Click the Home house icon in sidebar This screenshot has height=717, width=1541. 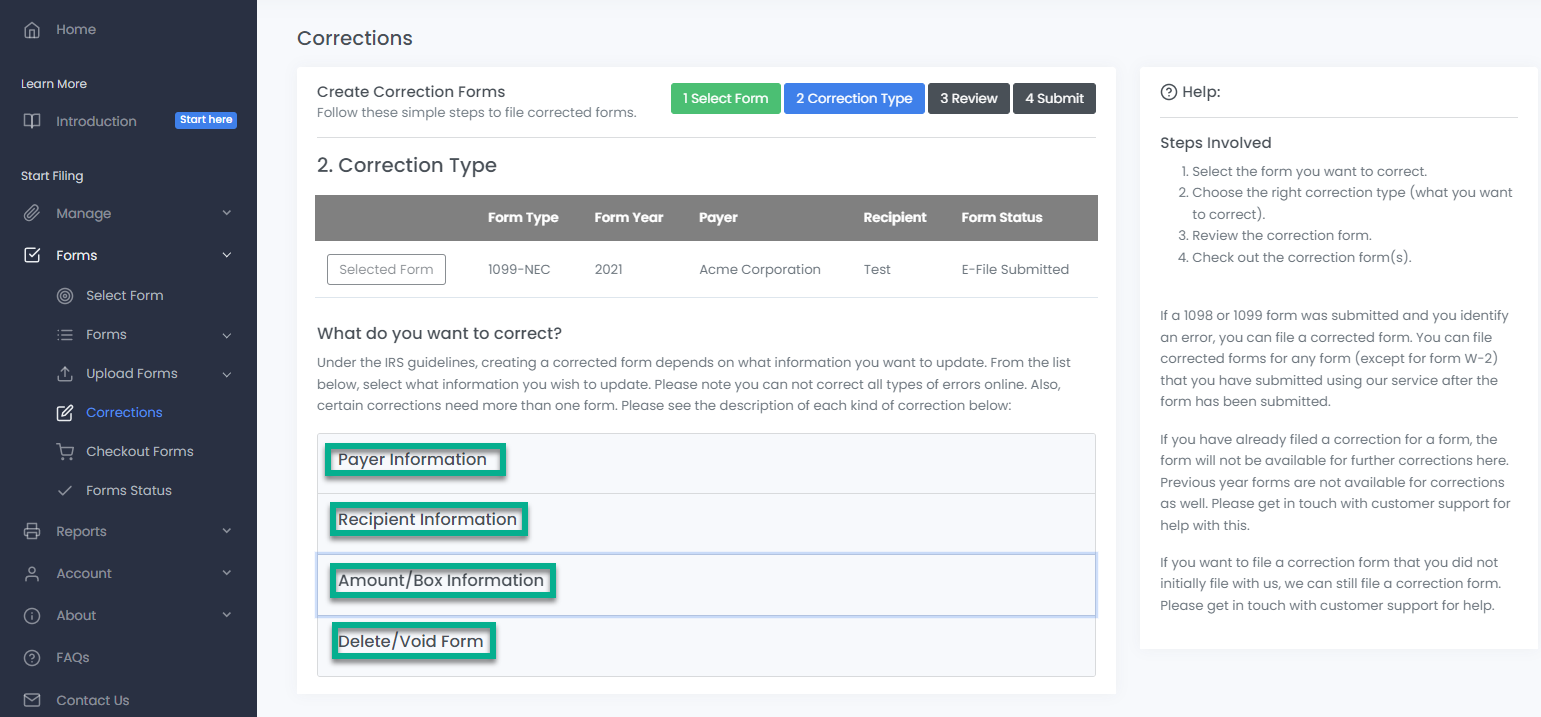coord(32,30)
